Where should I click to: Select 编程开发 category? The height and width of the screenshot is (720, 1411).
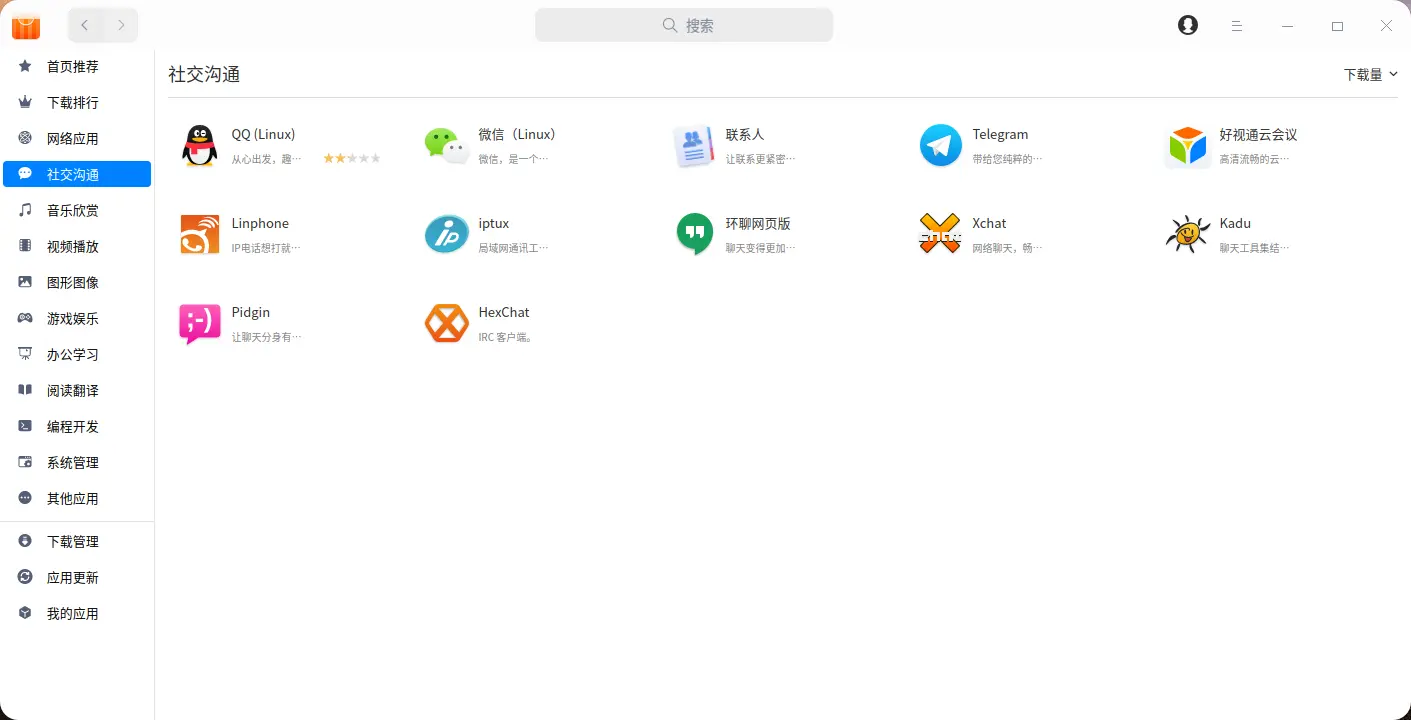coord(77,426)
